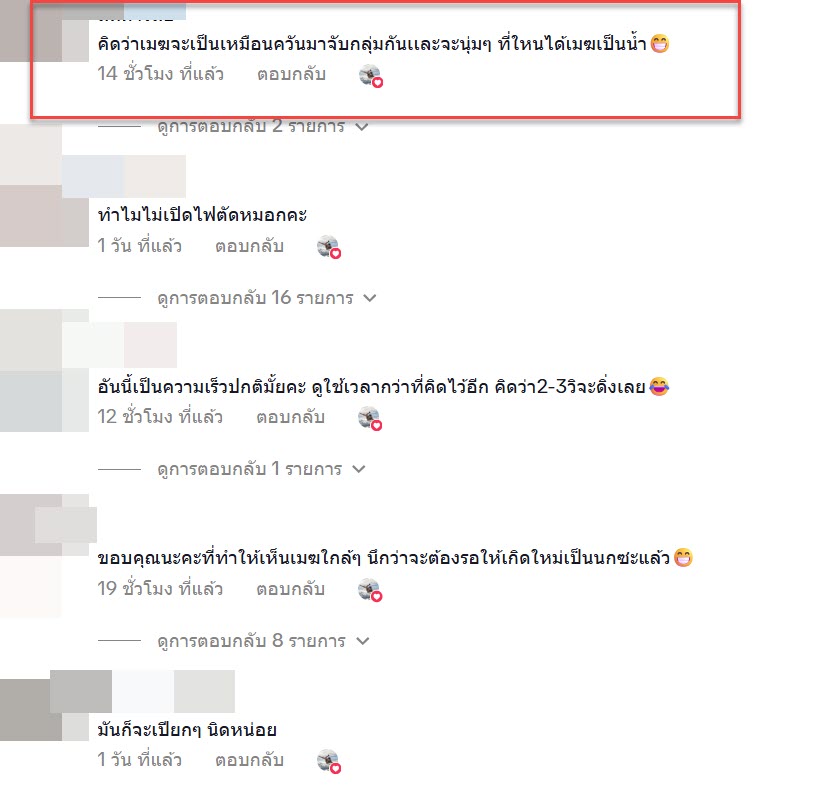This screenshot has width=814, height=785.
Task: Reply to the fog light question comment
Action: click(250, 246)
